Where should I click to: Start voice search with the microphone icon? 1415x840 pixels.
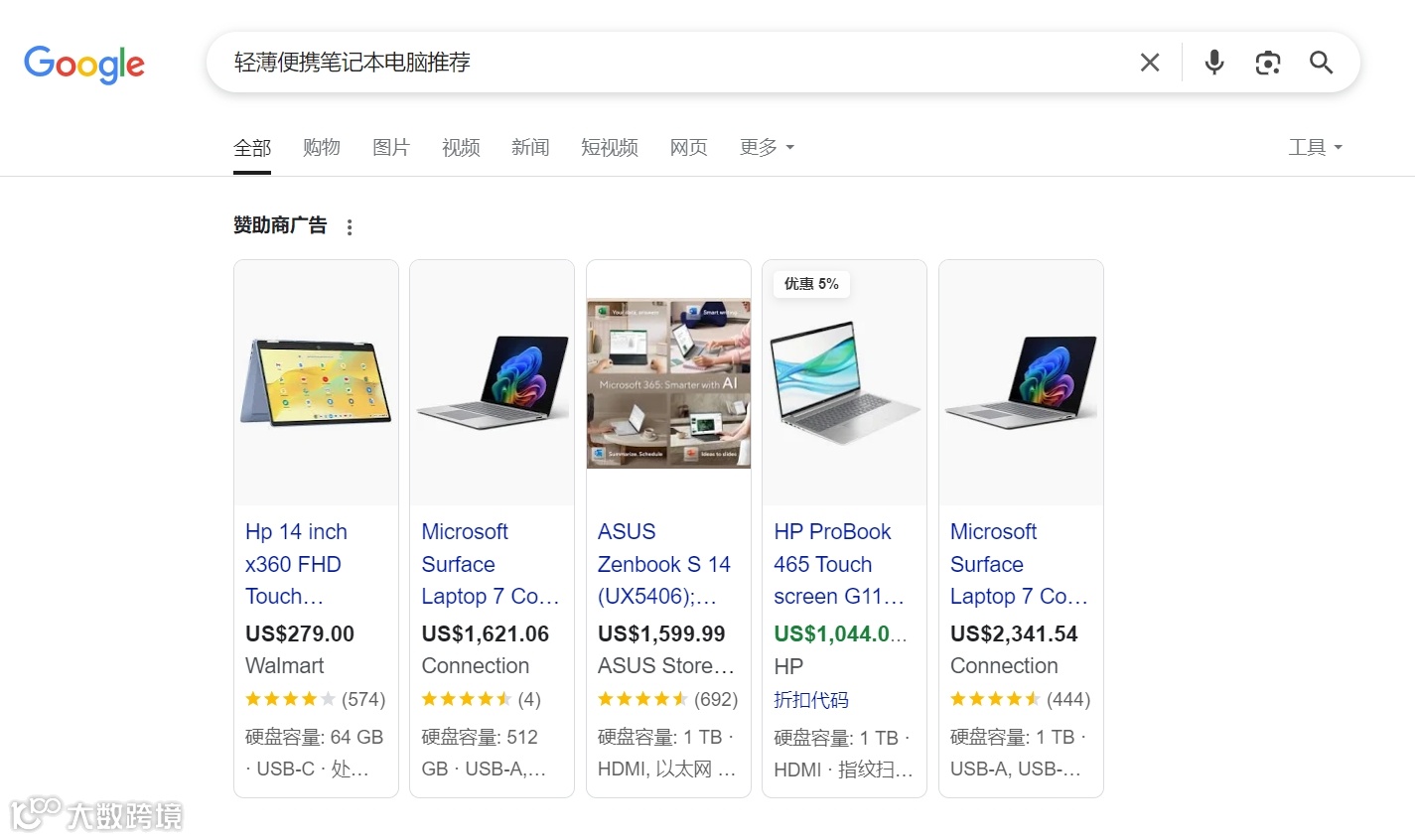[1213, 63]
